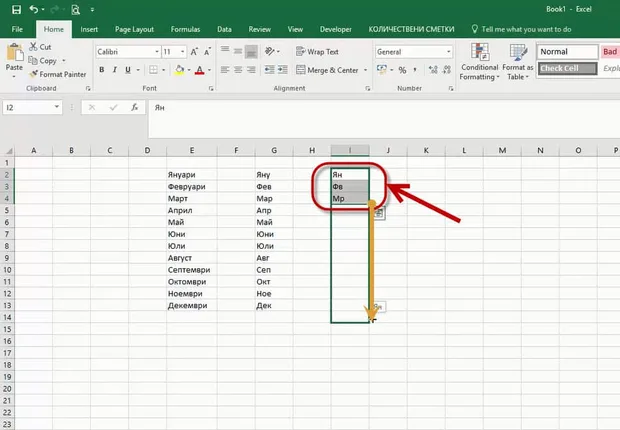Apply the red font color
Image resolution: width=620 pixels, height=430 pixels.
pos(200,70)
